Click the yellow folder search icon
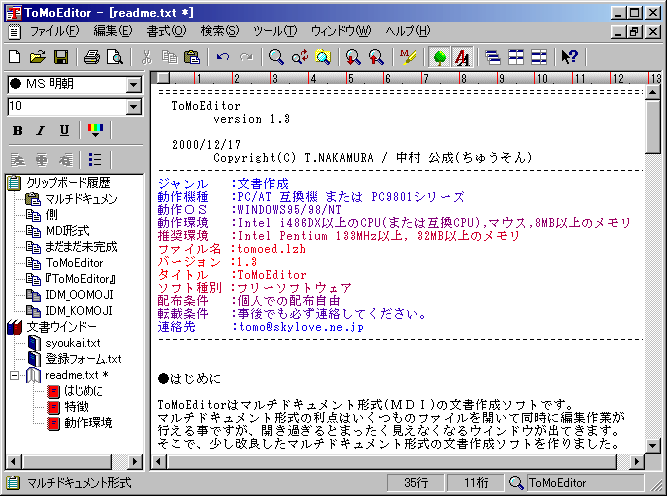The height and width of the screenshot is (496, 667). click(x=323, y=57)
